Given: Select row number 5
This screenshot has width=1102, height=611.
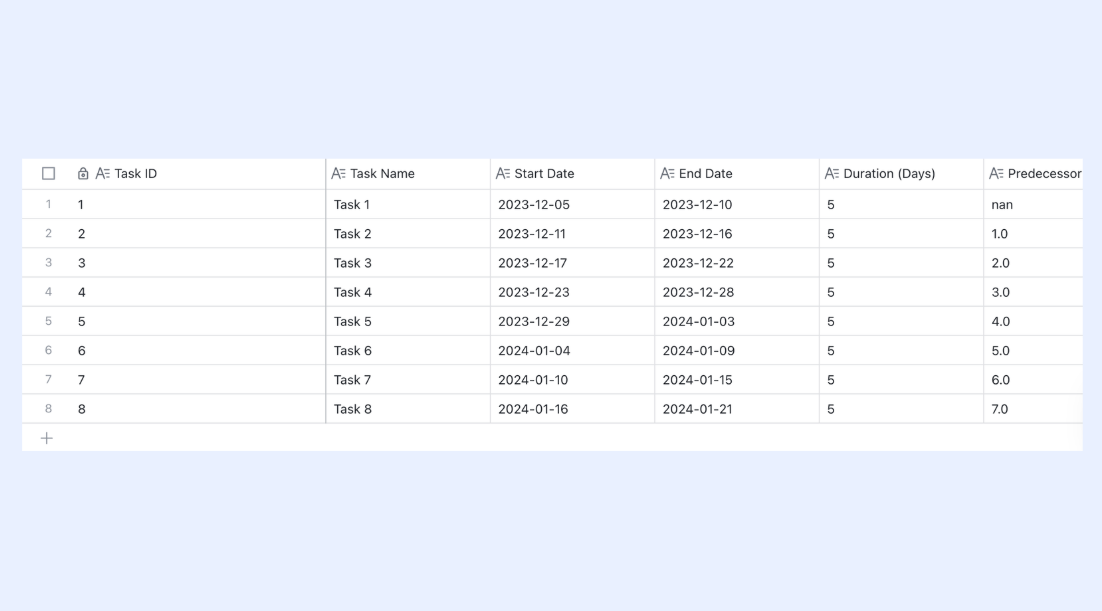Looking at the screenshot, I should (x=48, y=321).
